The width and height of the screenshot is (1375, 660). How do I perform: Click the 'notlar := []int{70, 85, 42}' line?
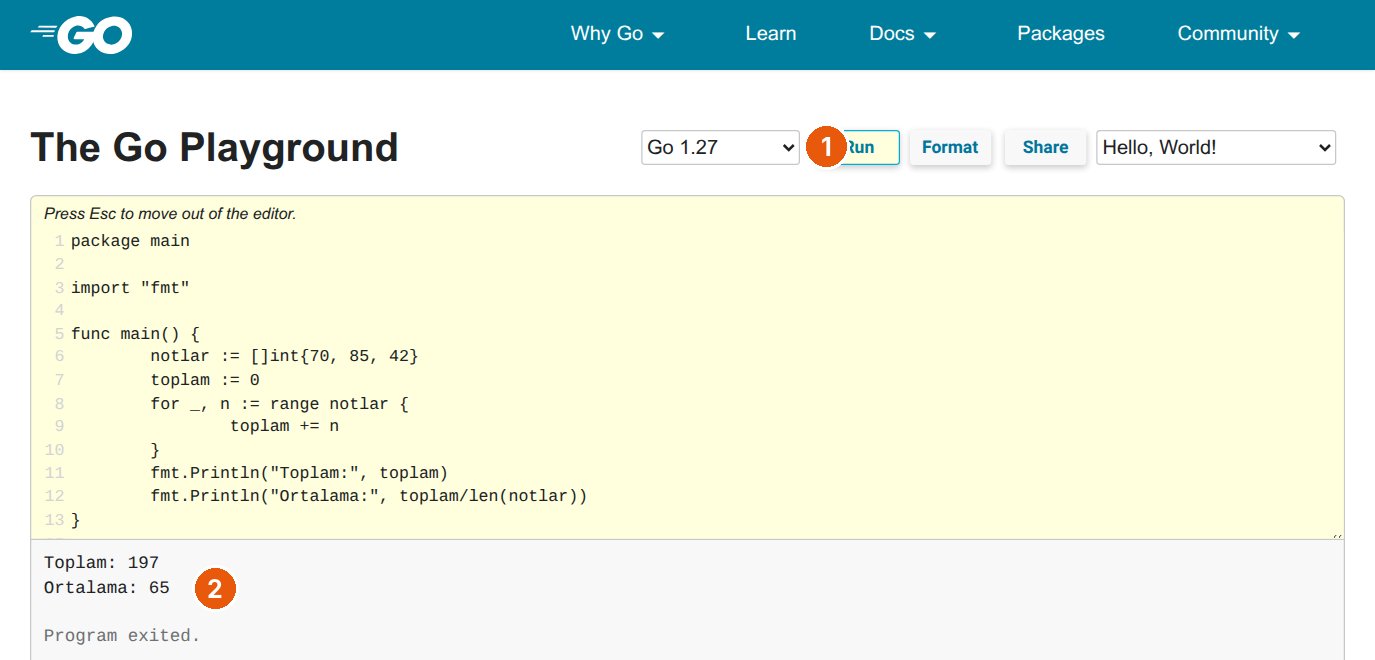[284, 357]
